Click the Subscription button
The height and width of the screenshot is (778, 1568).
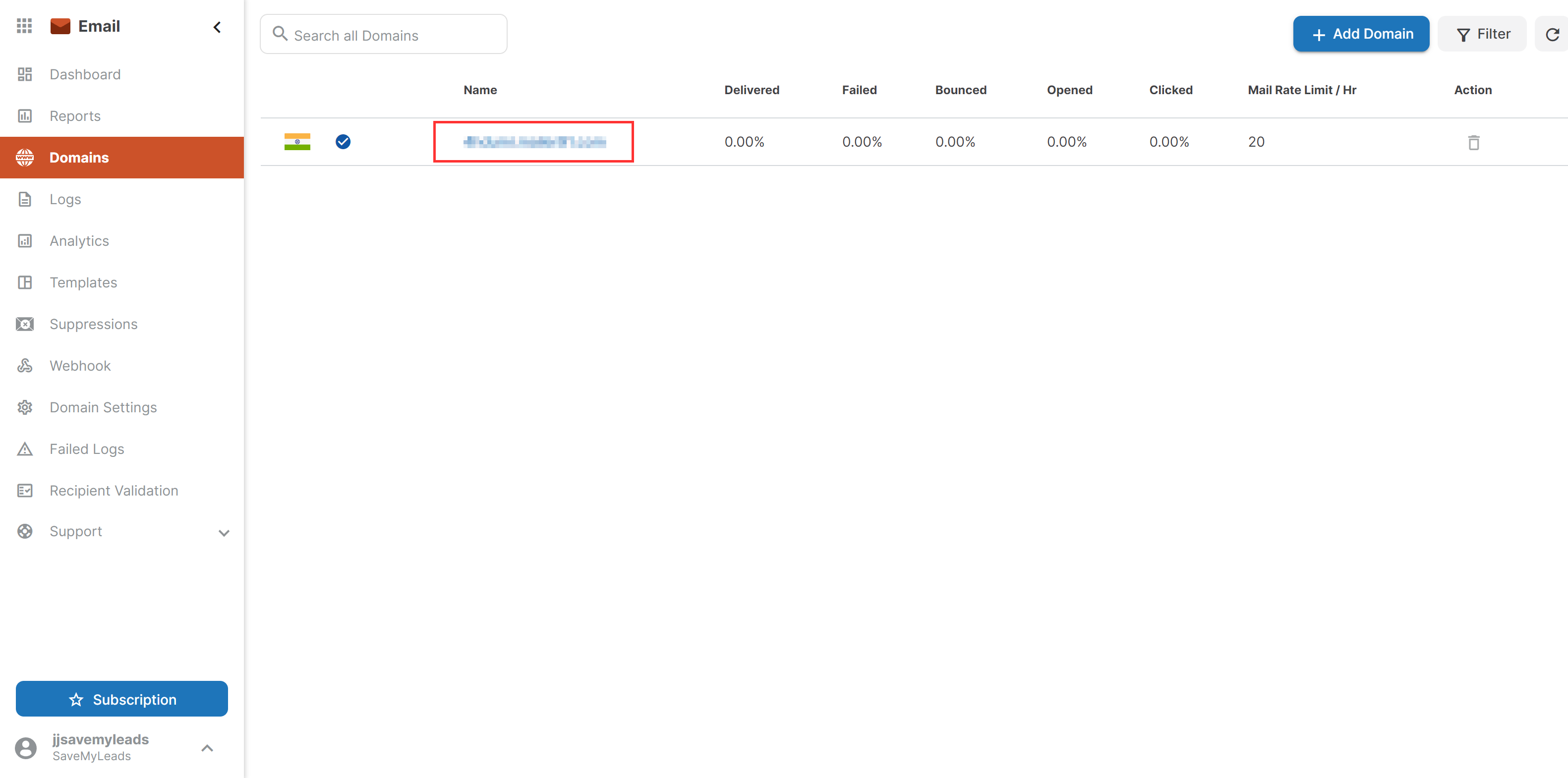point(122,699)
